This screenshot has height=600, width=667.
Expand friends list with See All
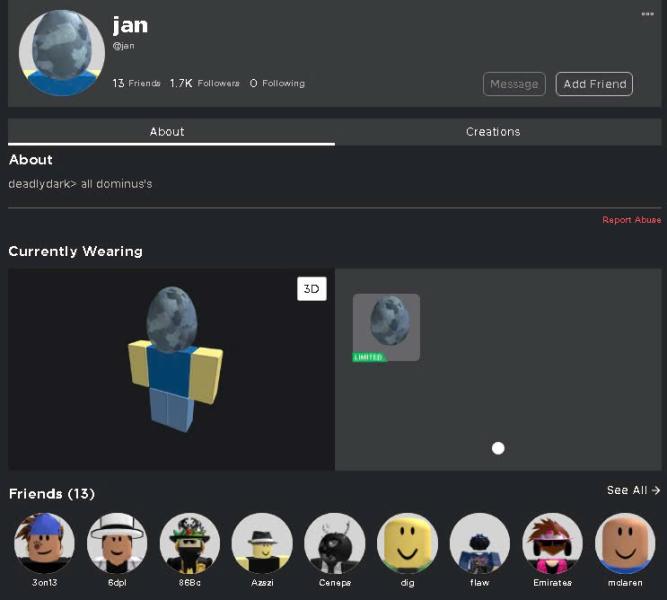[633, 490]
